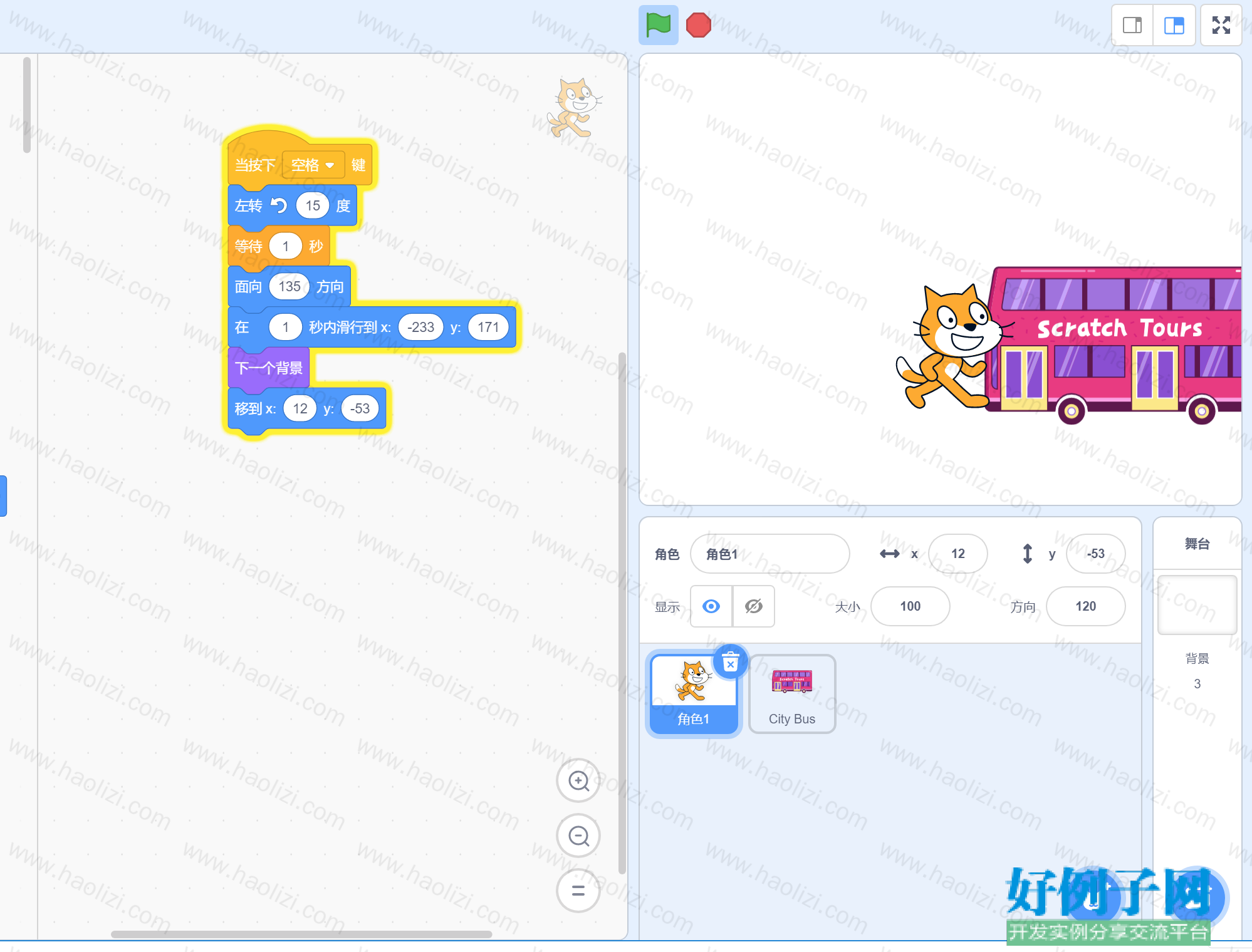Select the 角色1 cat sprite thumbnail
Viewport: 1252px width, 952px height.
[x=694, y=693]
